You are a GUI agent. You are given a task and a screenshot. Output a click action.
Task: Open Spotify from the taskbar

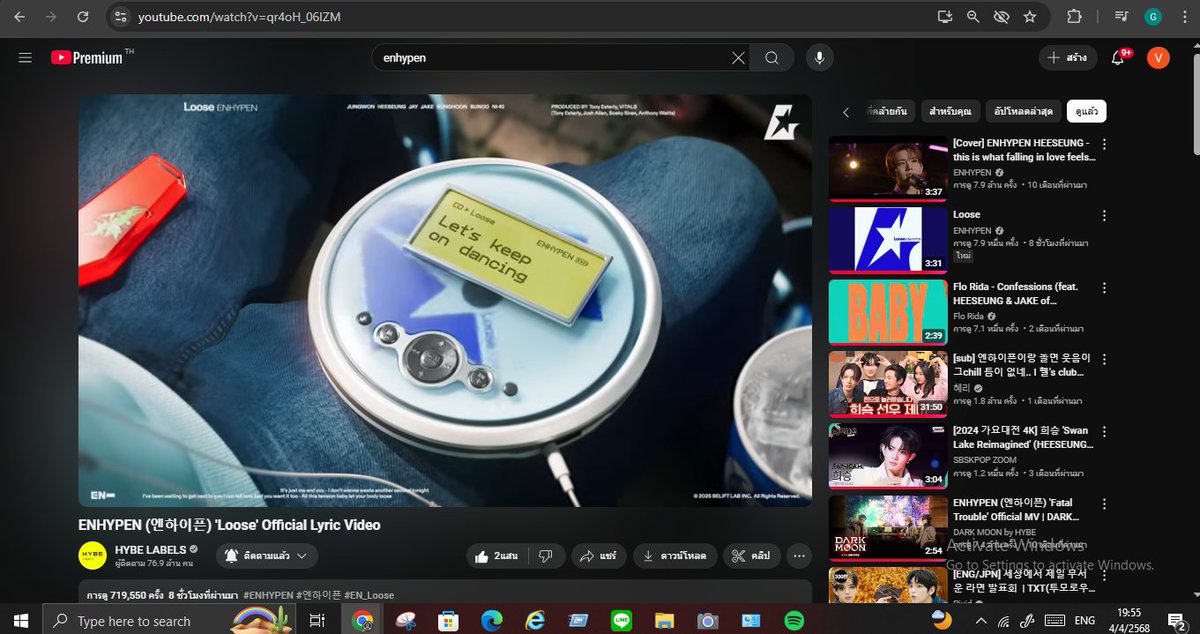tap(795, 620)
